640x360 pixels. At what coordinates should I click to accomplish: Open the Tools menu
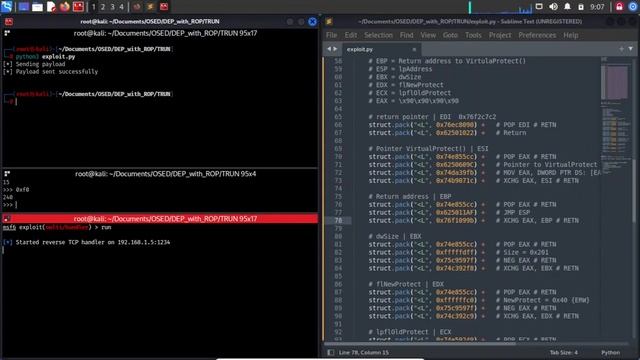(473, 35)
